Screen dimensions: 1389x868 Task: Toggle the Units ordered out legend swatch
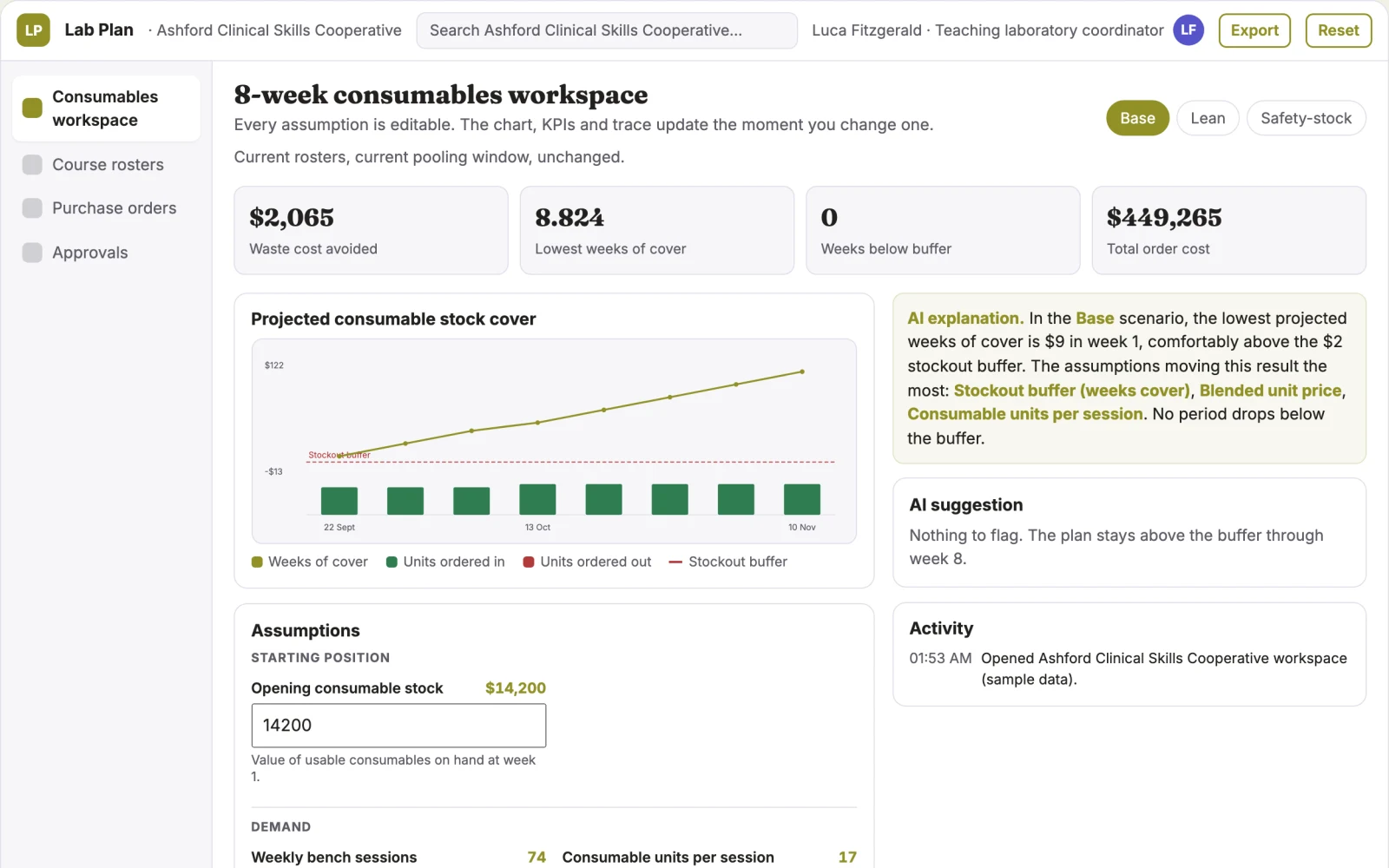tap(529, 562)
